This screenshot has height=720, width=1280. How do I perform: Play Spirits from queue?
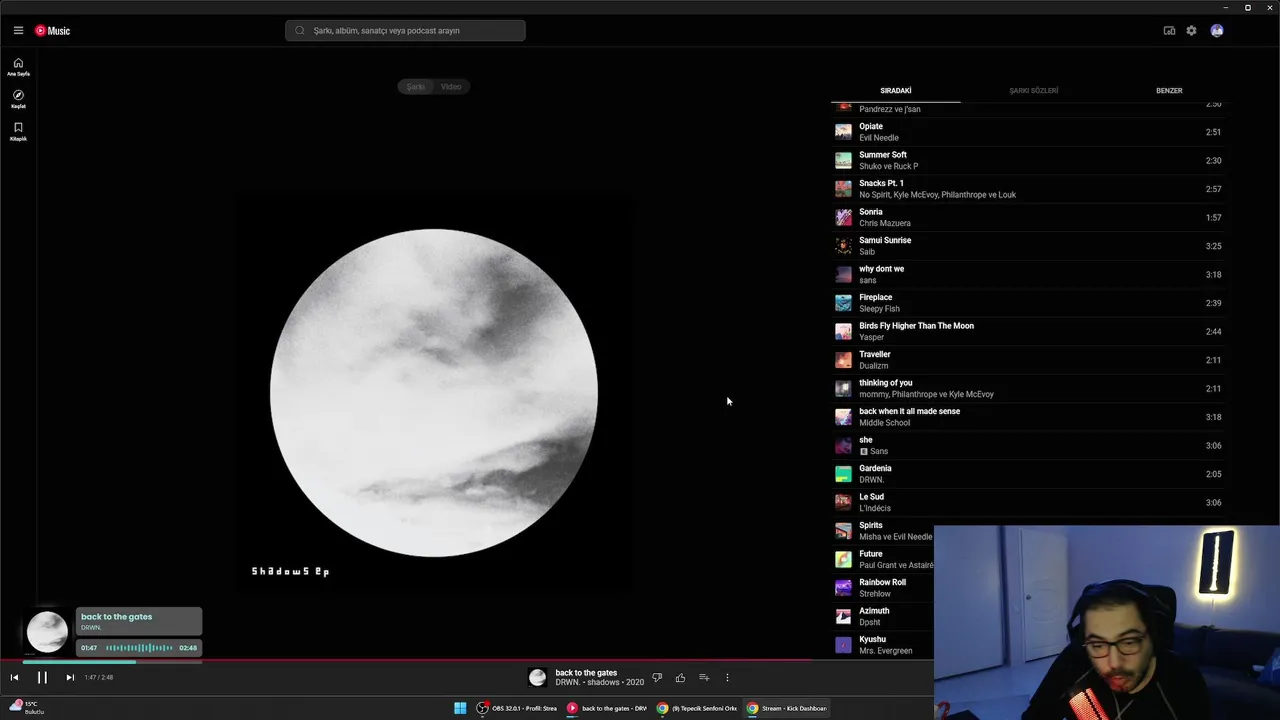click(x=883, y=531)
